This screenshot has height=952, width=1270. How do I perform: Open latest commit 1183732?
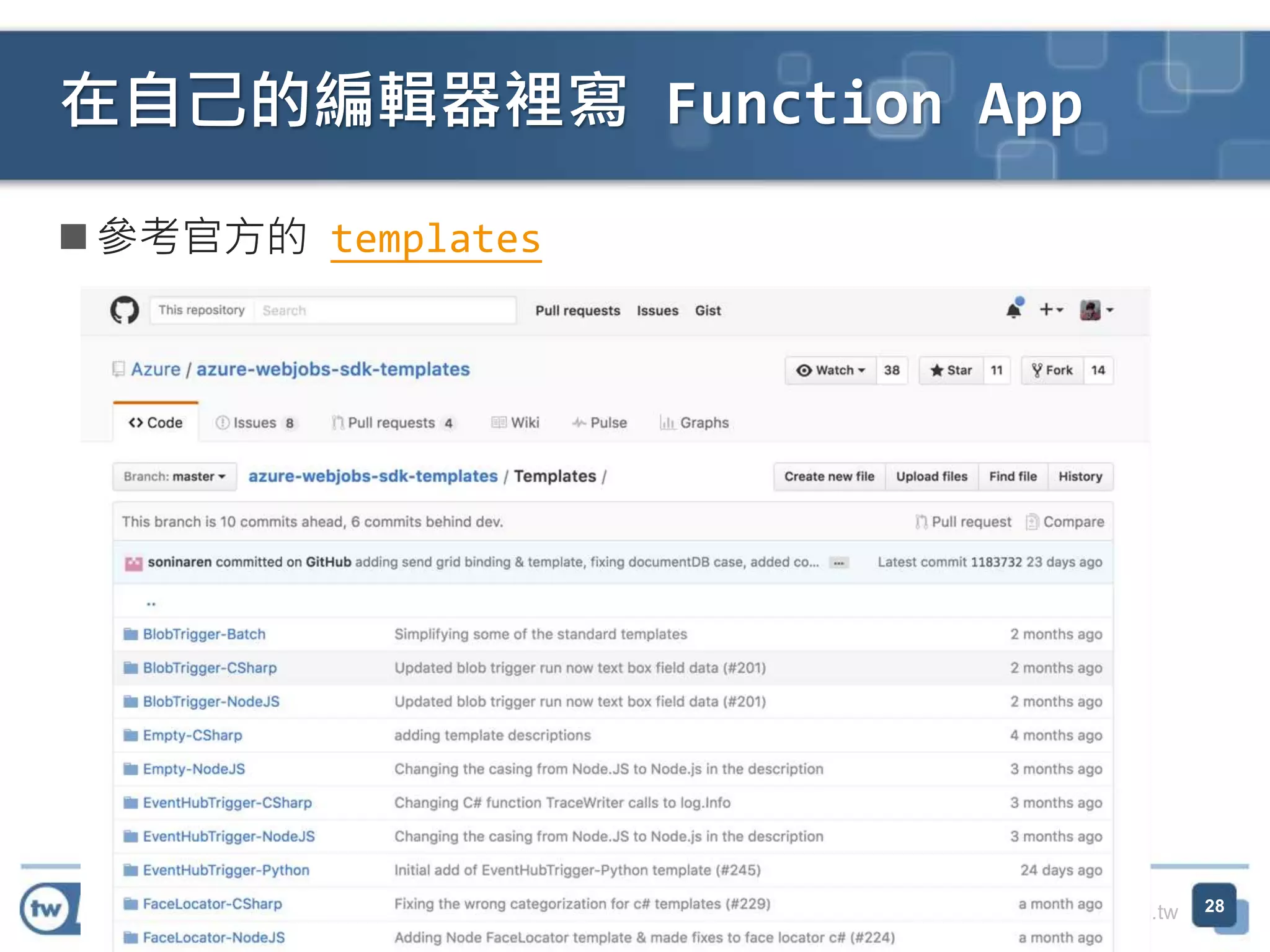(x=996, y=562)
